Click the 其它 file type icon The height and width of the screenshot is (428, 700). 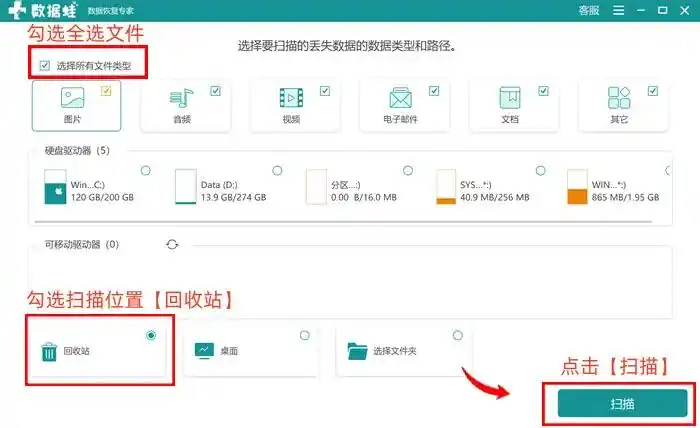tap(619, 98)
